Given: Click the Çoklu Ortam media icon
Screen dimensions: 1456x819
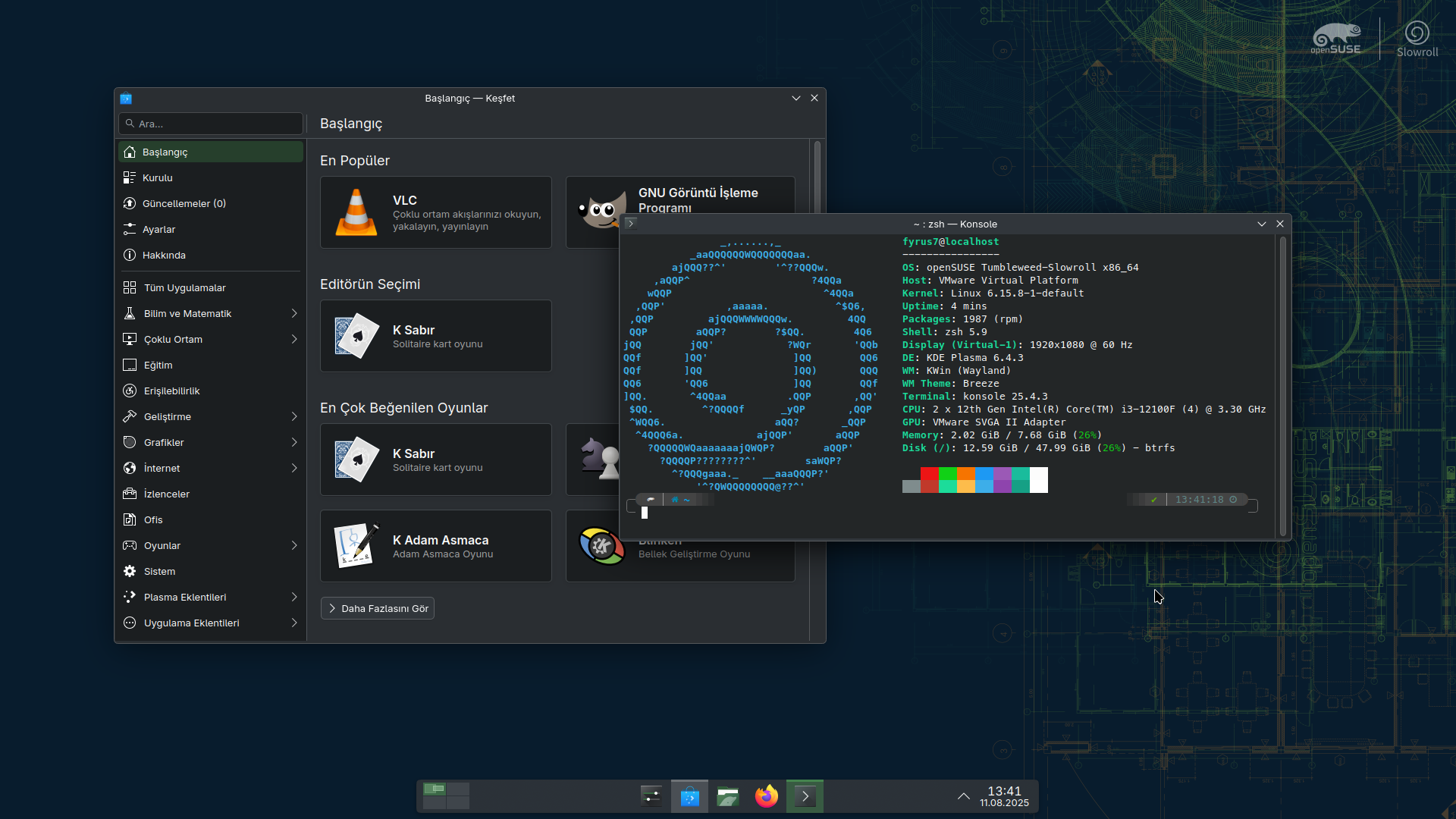Looking at the screenshot, I should (130, 339).
